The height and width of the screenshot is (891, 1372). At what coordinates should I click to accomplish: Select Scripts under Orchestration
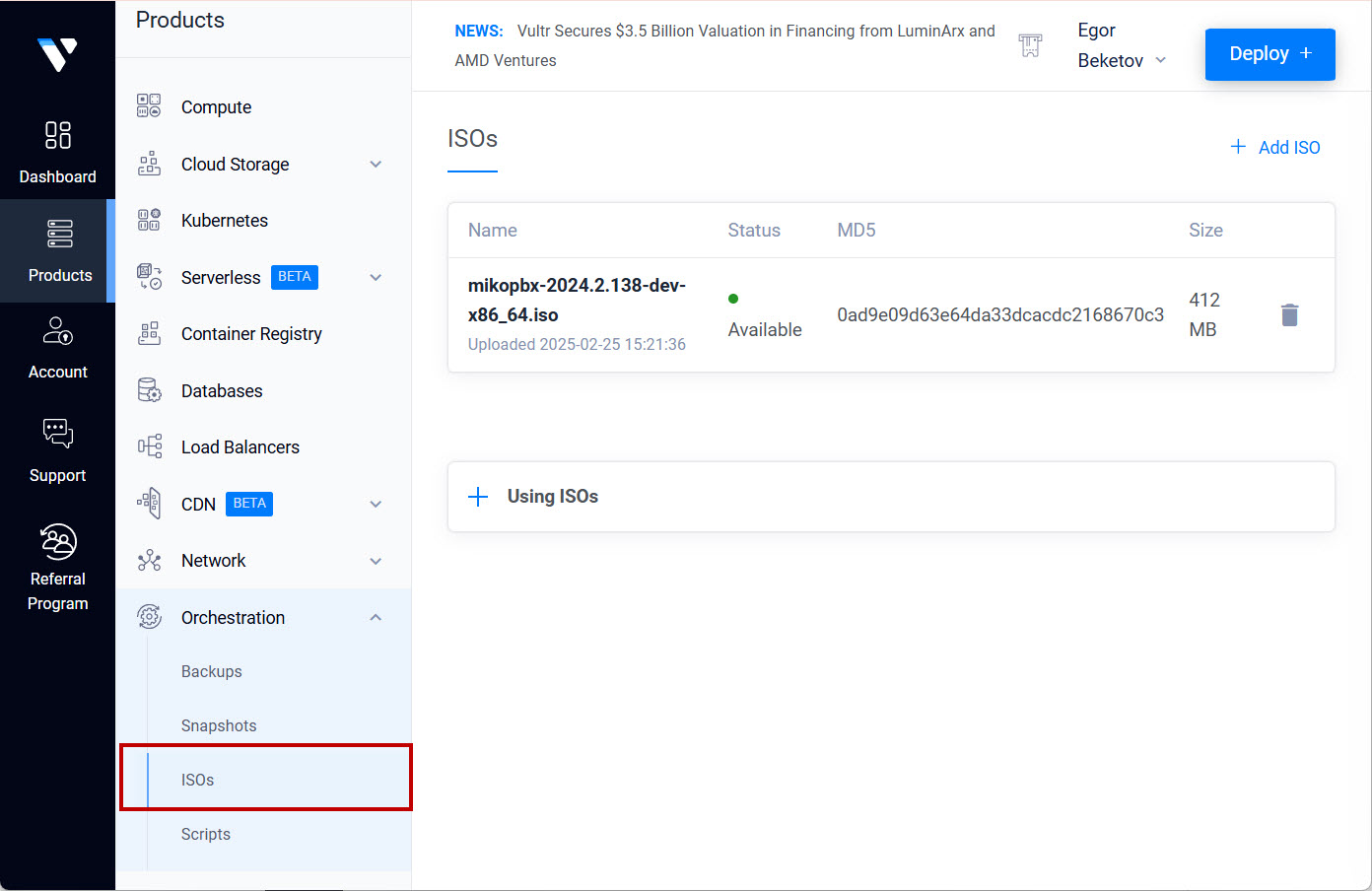206,835
